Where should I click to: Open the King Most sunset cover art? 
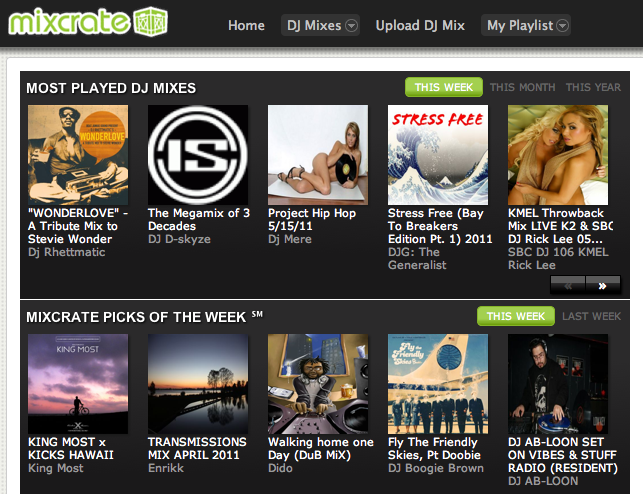click(x=78, y=384)
